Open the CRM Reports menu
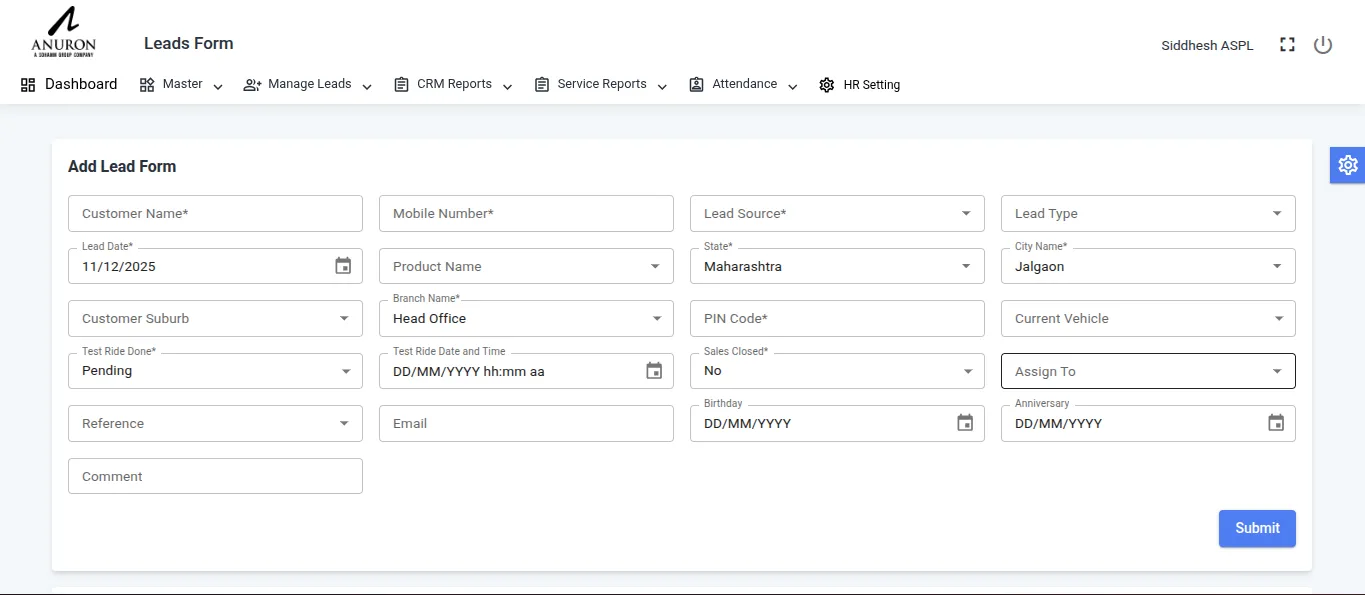1365x595 pixels. [453, 85]
